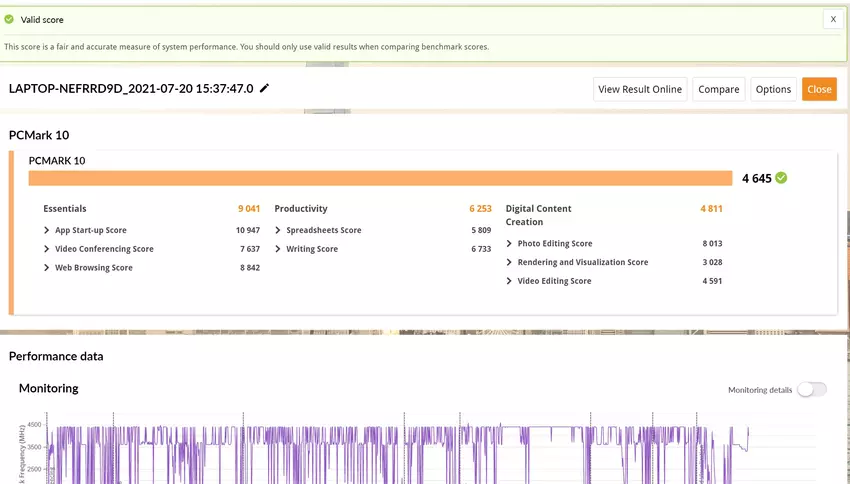Image resolution: width=850 pixels, height=484 pixels.
Task: Click the green valid score checkmark icon
Action: (10, 19)
